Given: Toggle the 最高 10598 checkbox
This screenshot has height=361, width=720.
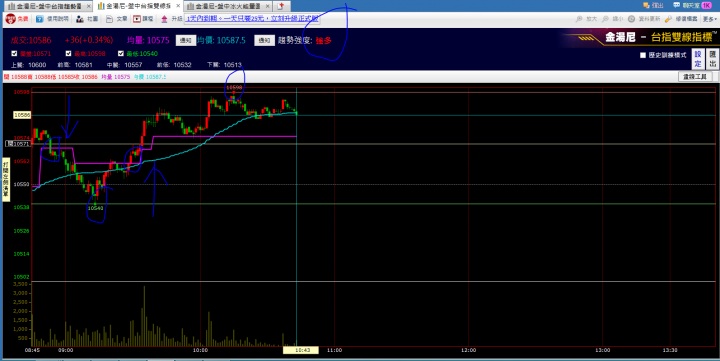Looking at the screenshot, I should [x=68, y=53].
